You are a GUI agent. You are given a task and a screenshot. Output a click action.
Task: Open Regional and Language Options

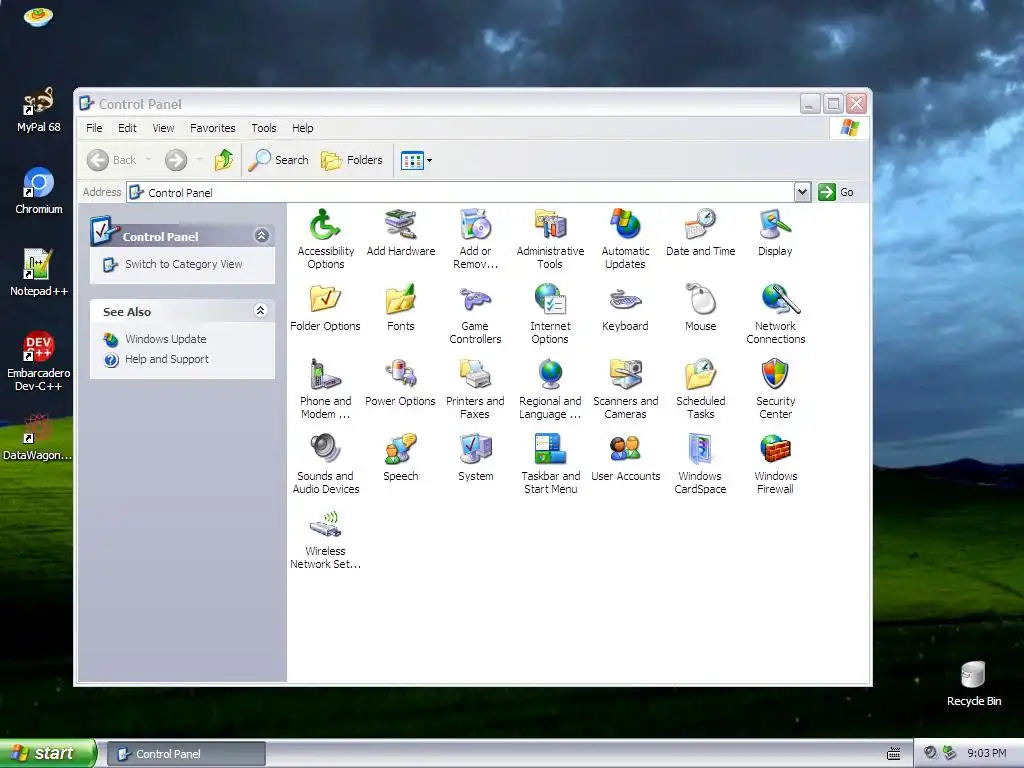(550, 389)
